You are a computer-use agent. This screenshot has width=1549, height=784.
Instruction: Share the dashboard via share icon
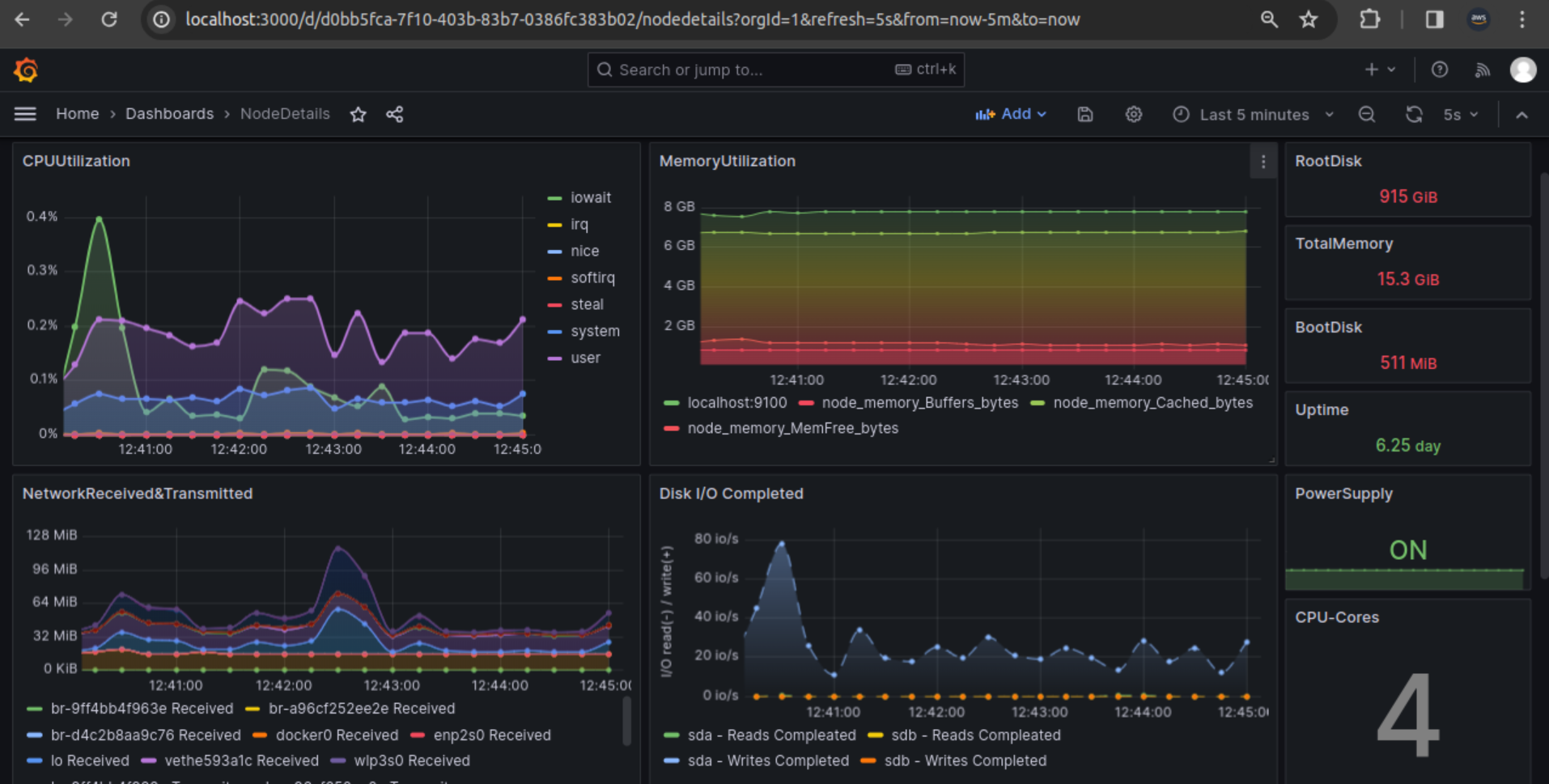tap(395, 114)
